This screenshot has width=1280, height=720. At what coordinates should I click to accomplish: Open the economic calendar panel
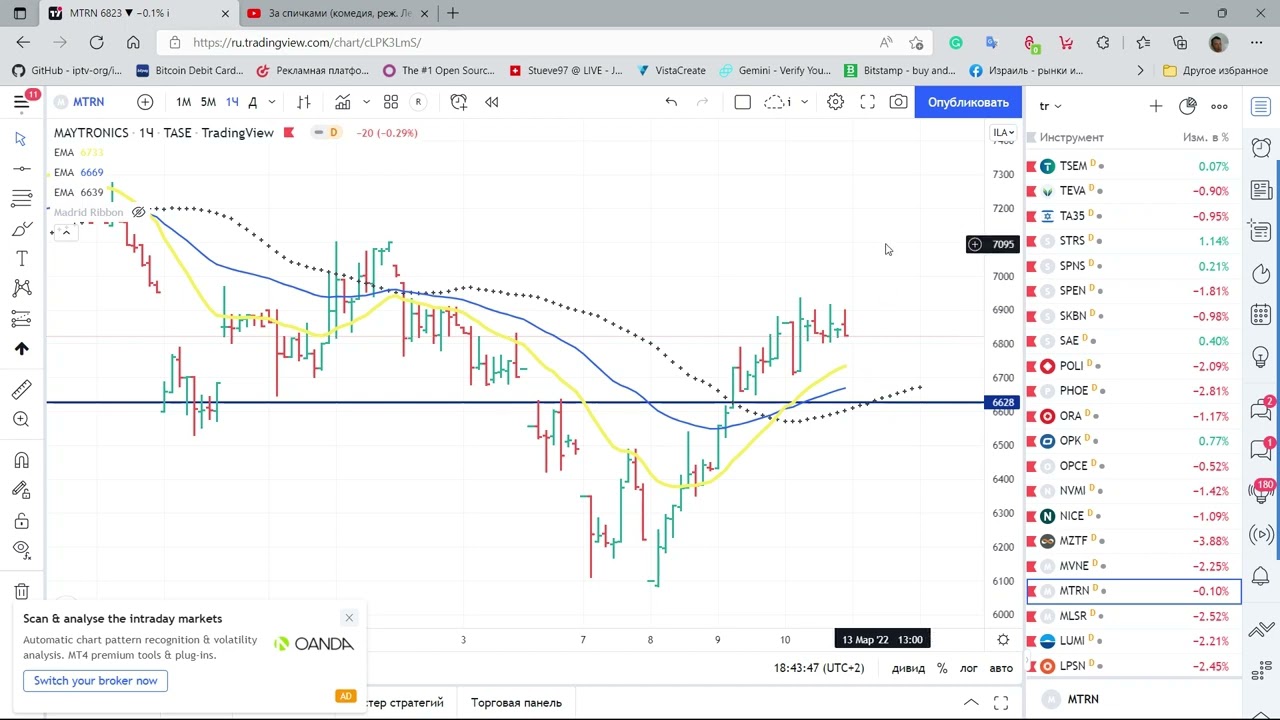click(1261, 315)
